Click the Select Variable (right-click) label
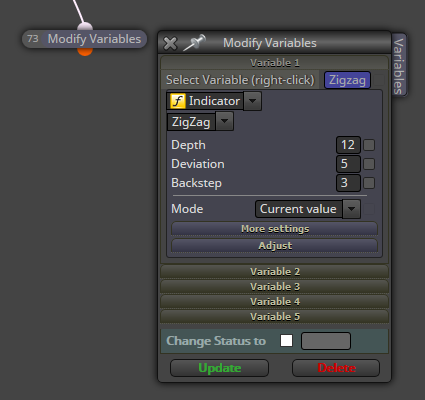This screenshot has width=425, height=400. (240, 80)
